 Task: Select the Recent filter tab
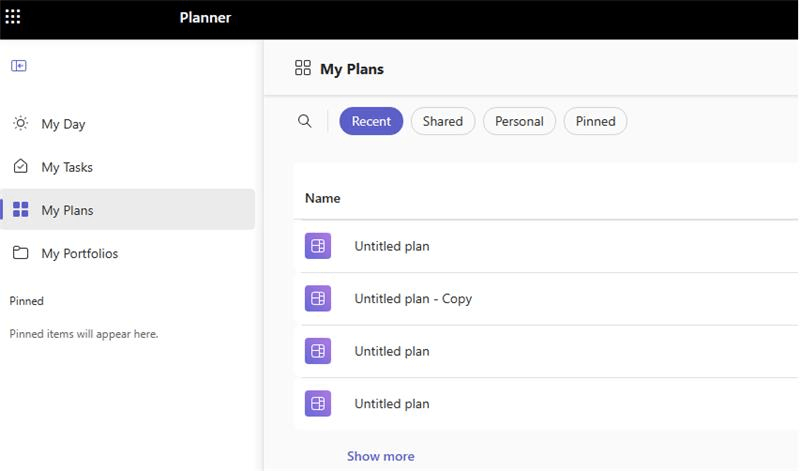click(x=371, y=121)
